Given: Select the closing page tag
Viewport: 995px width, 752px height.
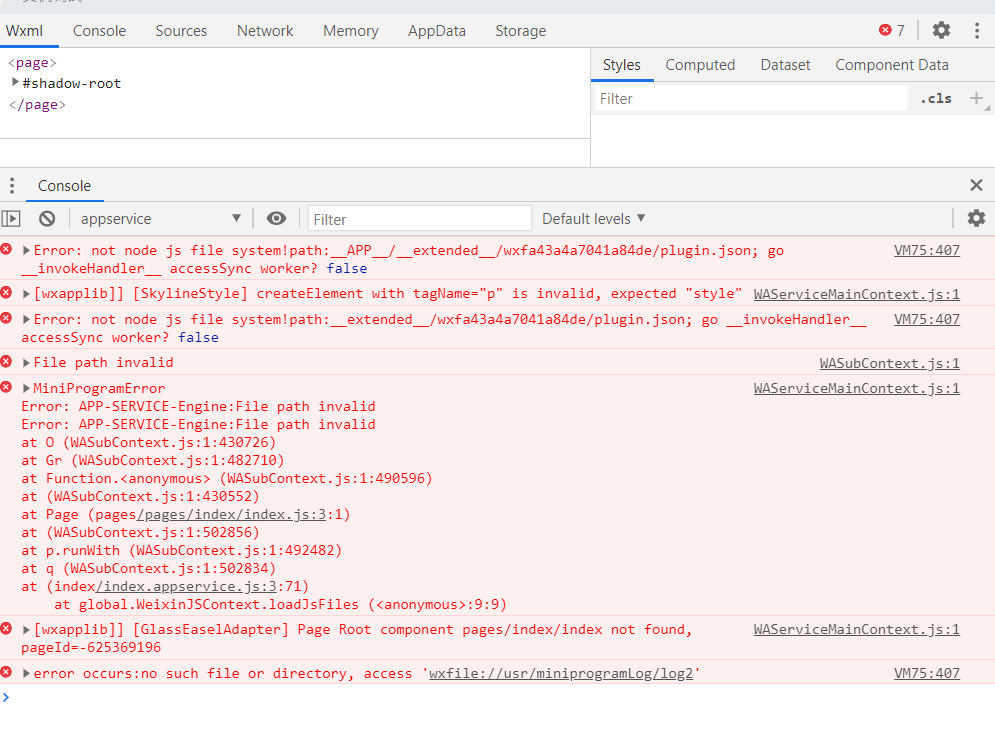Looking at the screenshot, I should click(x=37, y=105).
